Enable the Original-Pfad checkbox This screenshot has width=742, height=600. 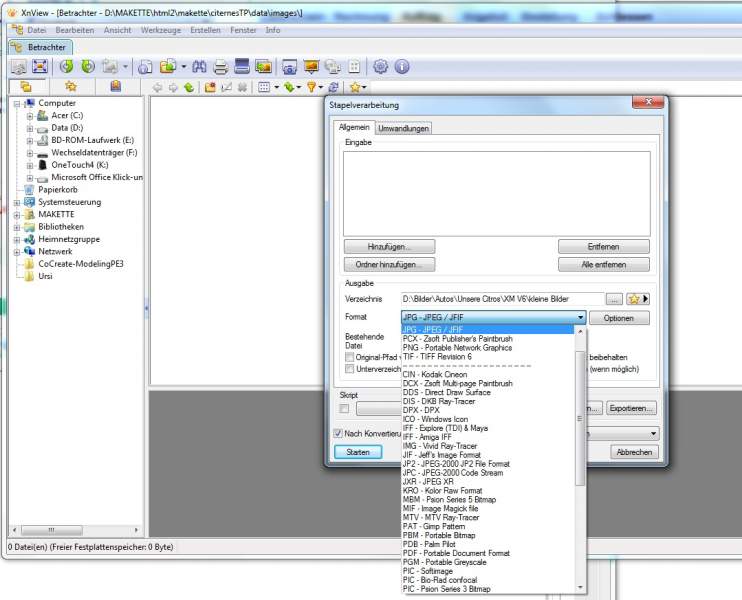point(350,357)
